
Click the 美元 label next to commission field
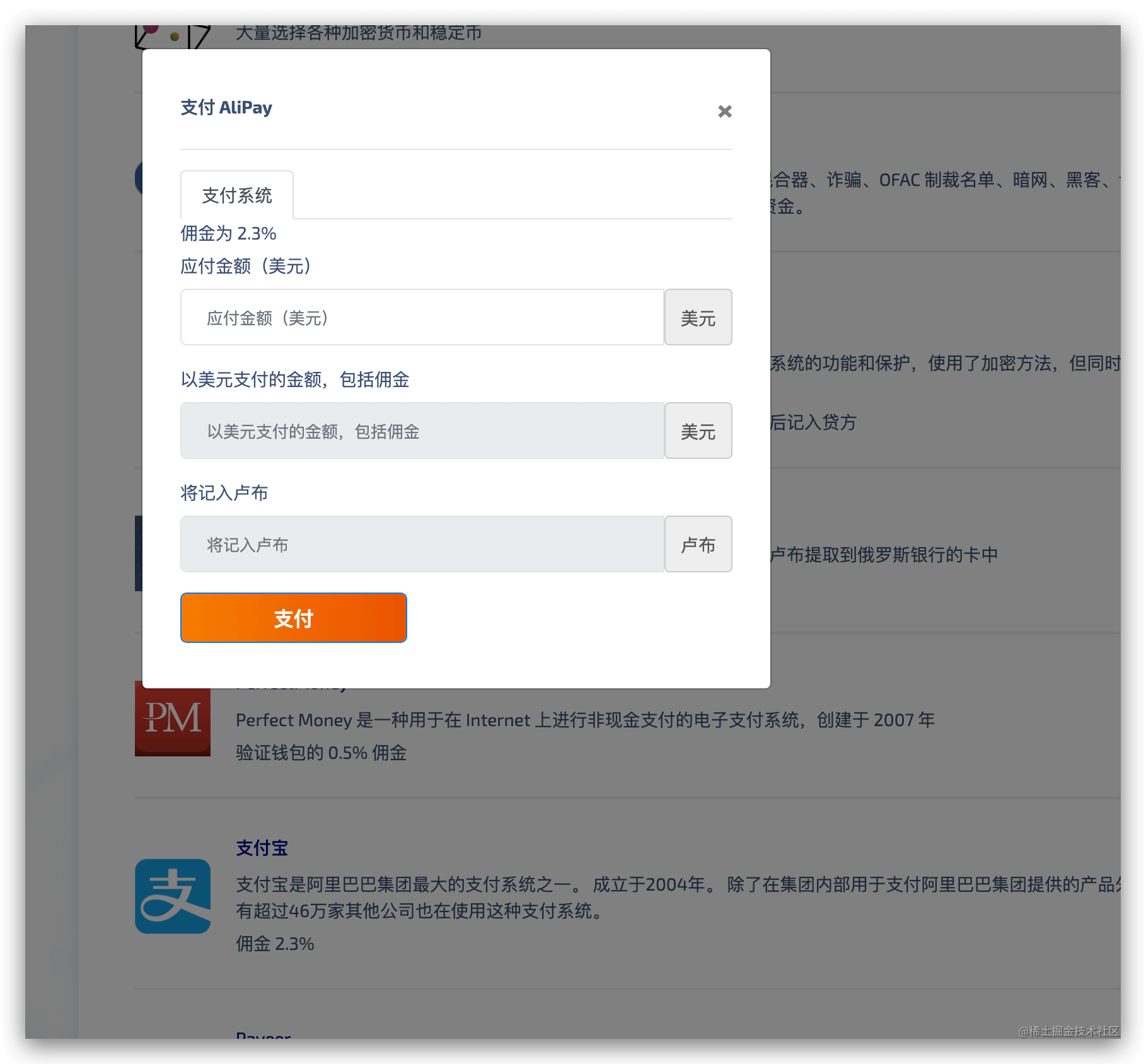pyautogui.click(x=697, y=431)
